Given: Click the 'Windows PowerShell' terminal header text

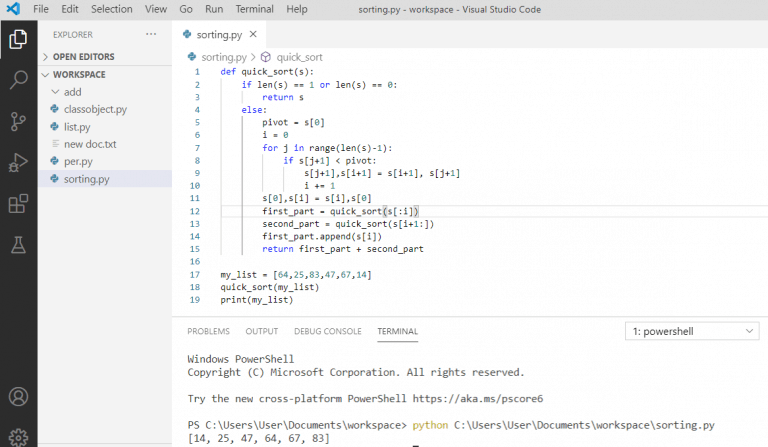Looking at the screenshot, I should 240,359.
